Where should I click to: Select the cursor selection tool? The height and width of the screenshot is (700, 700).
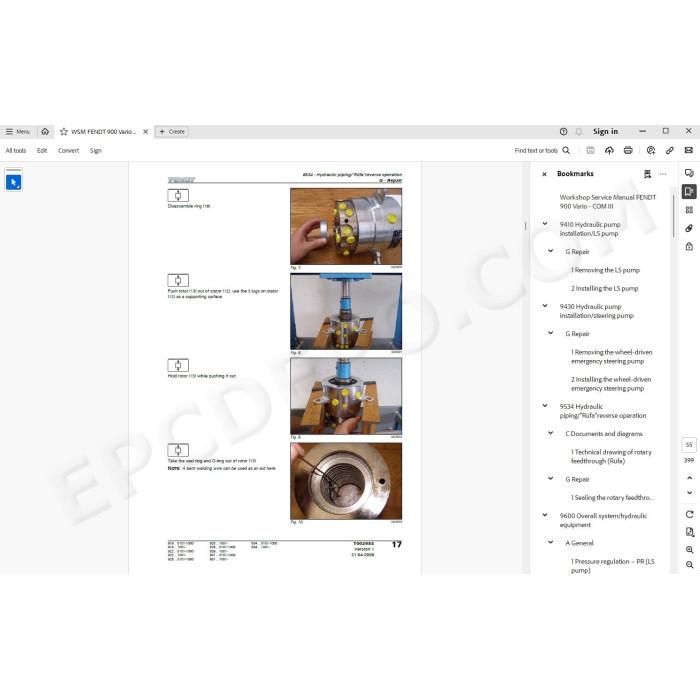click(13, 182)
